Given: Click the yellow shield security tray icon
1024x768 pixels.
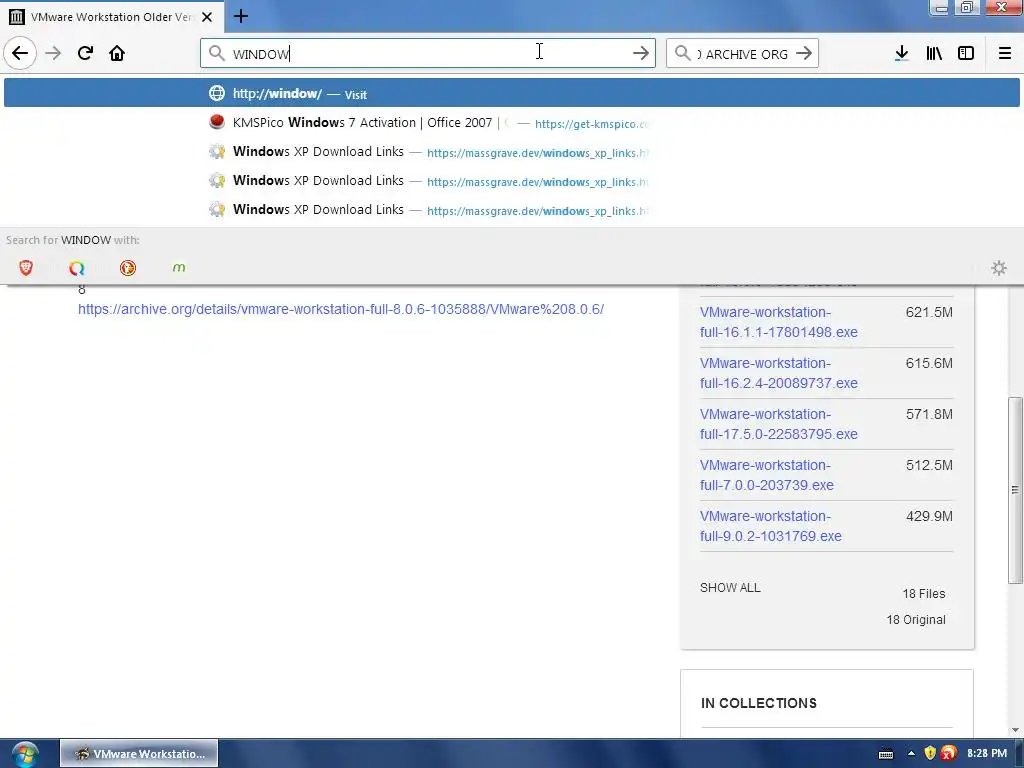Looking at the screenshot, I should pyautogui.click(x=930, y=754).
